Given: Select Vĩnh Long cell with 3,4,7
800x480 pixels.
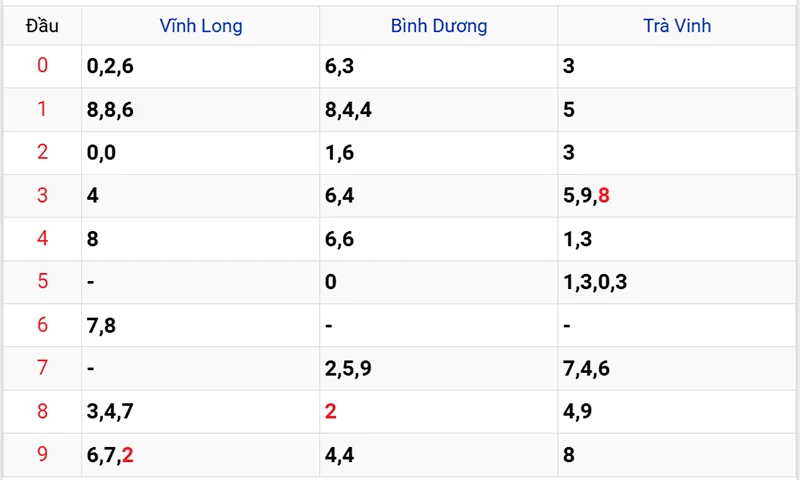Looking at the screenshot, I should 108,412.
